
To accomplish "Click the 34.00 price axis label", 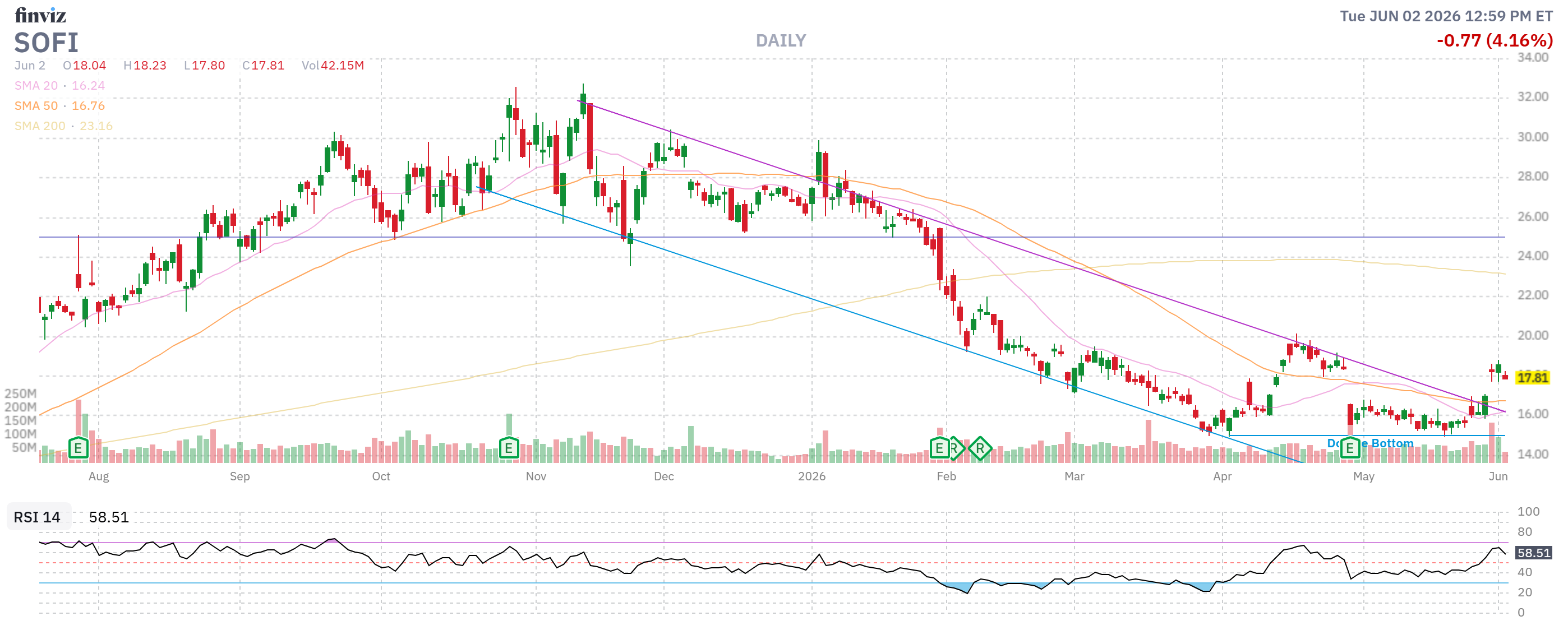I will pyautogui.click(x=1532, y=57).
